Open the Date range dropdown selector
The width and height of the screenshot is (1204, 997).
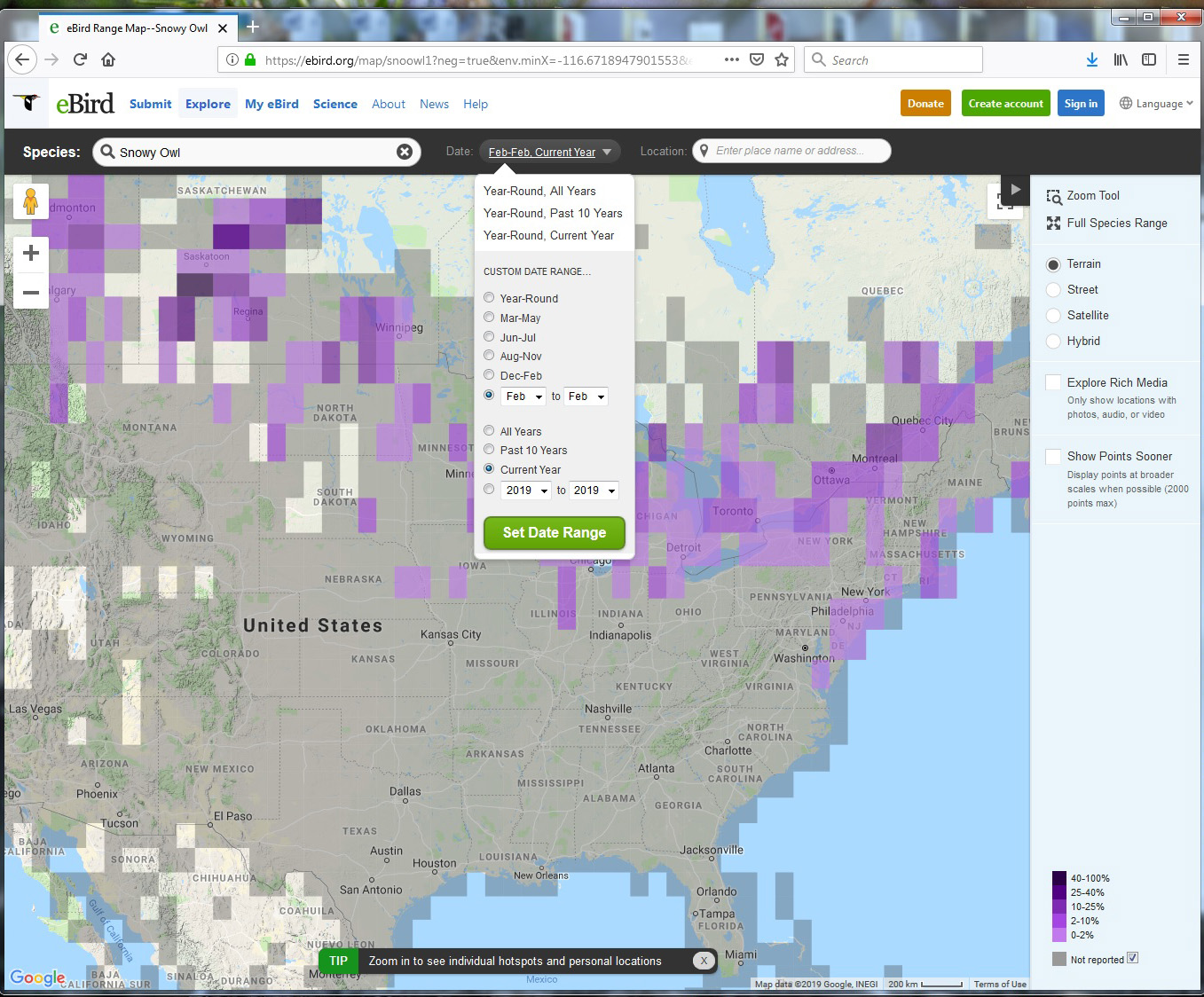tap(550, 152)
